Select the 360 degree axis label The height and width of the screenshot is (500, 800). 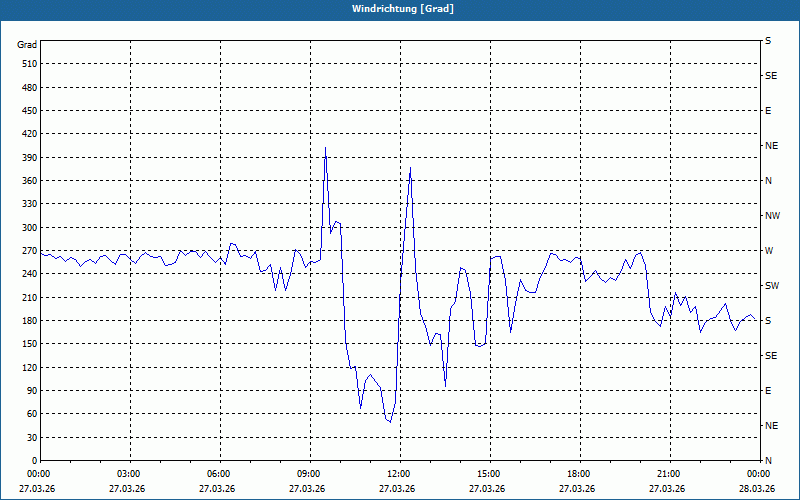[30, 181]
